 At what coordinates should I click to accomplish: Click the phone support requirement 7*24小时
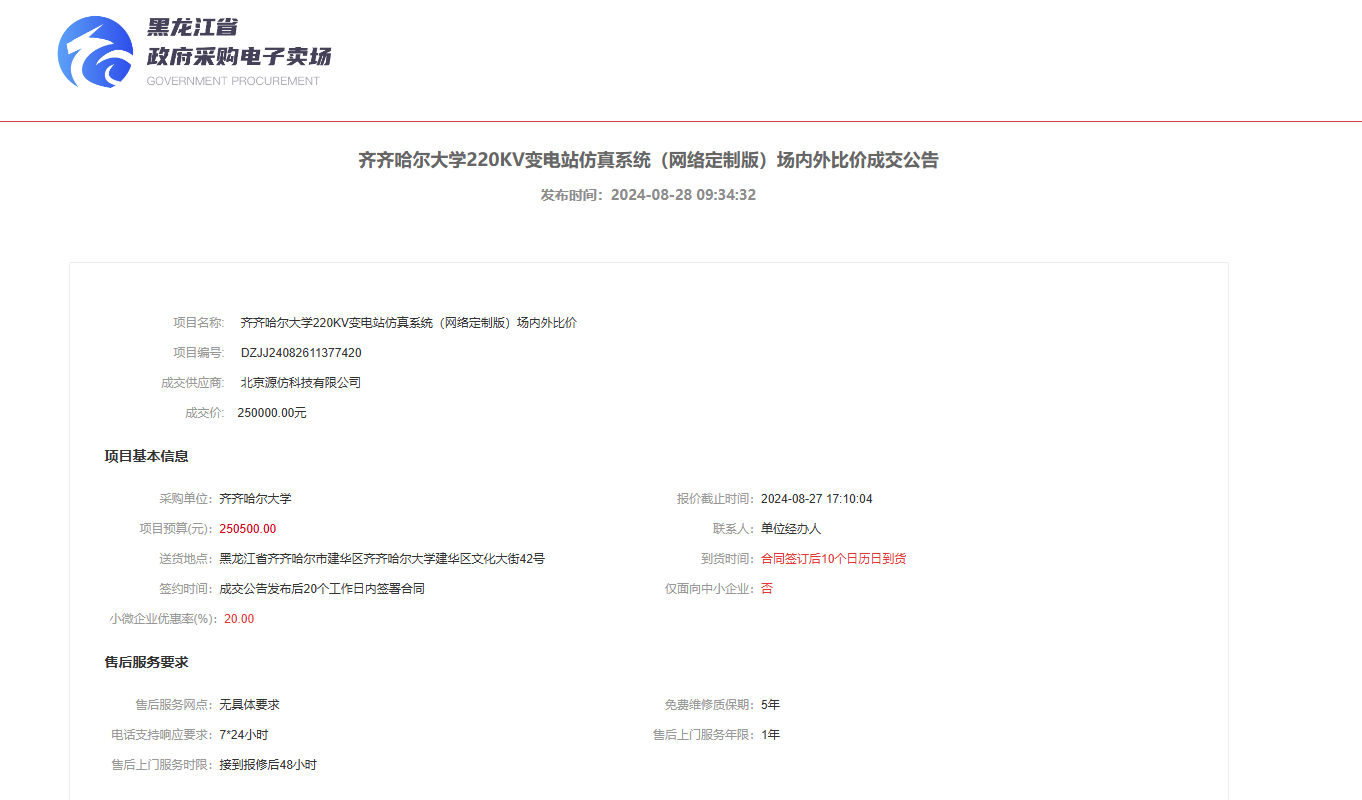click(x=243, y=735)
